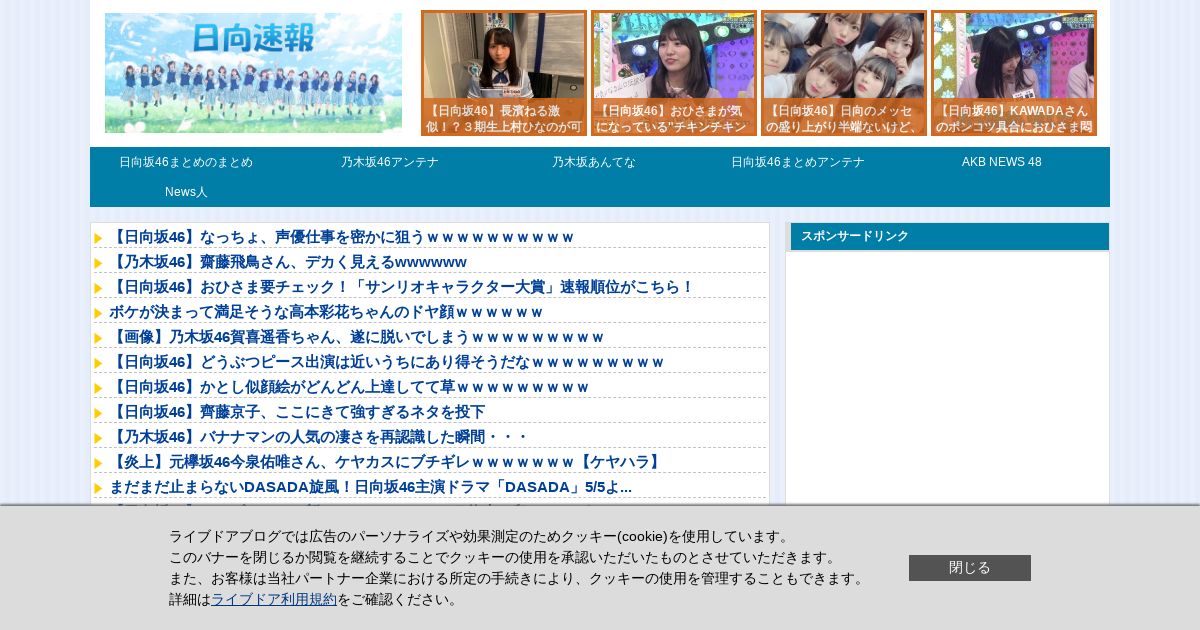Open 今泉佑唯さん ケヤハラ 炎上 article
Viewport: 1200px width, 630px height.
click(387, 462)
